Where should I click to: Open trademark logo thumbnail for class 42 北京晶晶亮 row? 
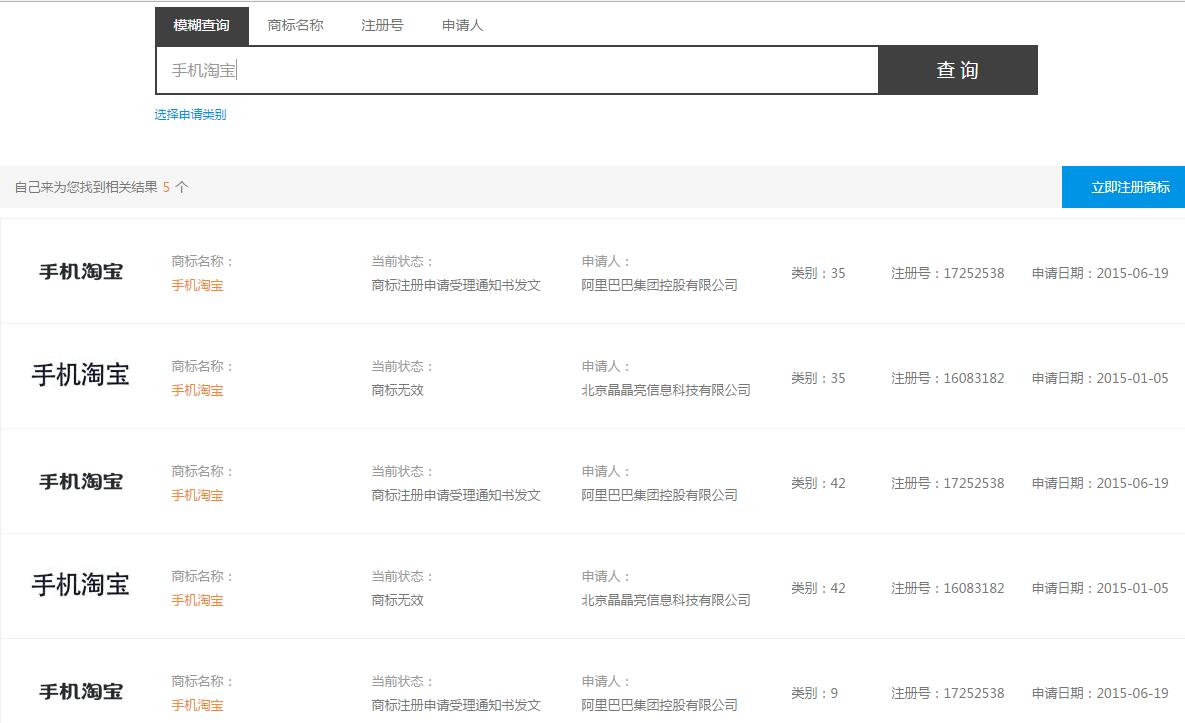(x=81, y=585)
